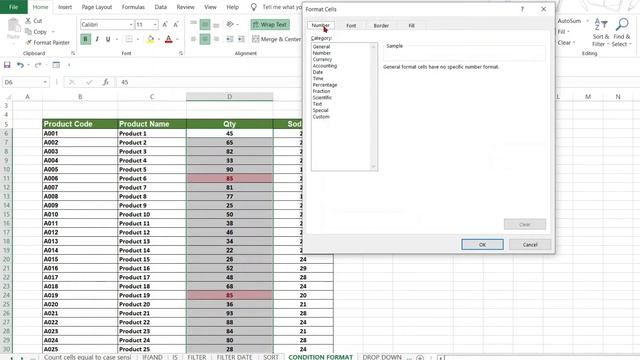640x360 pixels.
Task: Open the File menu
Action: 13,7
